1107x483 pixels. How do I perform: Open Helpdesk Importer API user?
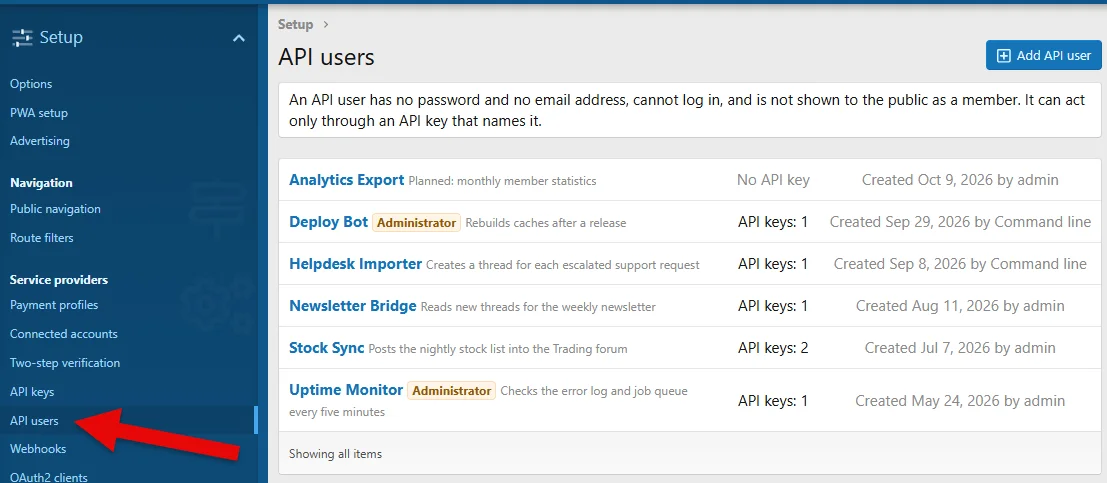[356, 264]
